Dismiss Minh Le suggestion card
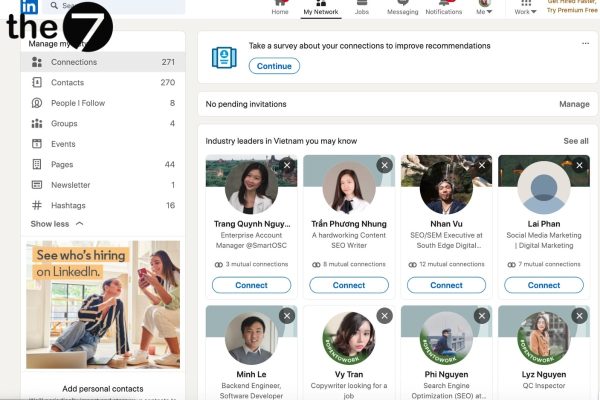The image size is (600, 400). [287, 316]
